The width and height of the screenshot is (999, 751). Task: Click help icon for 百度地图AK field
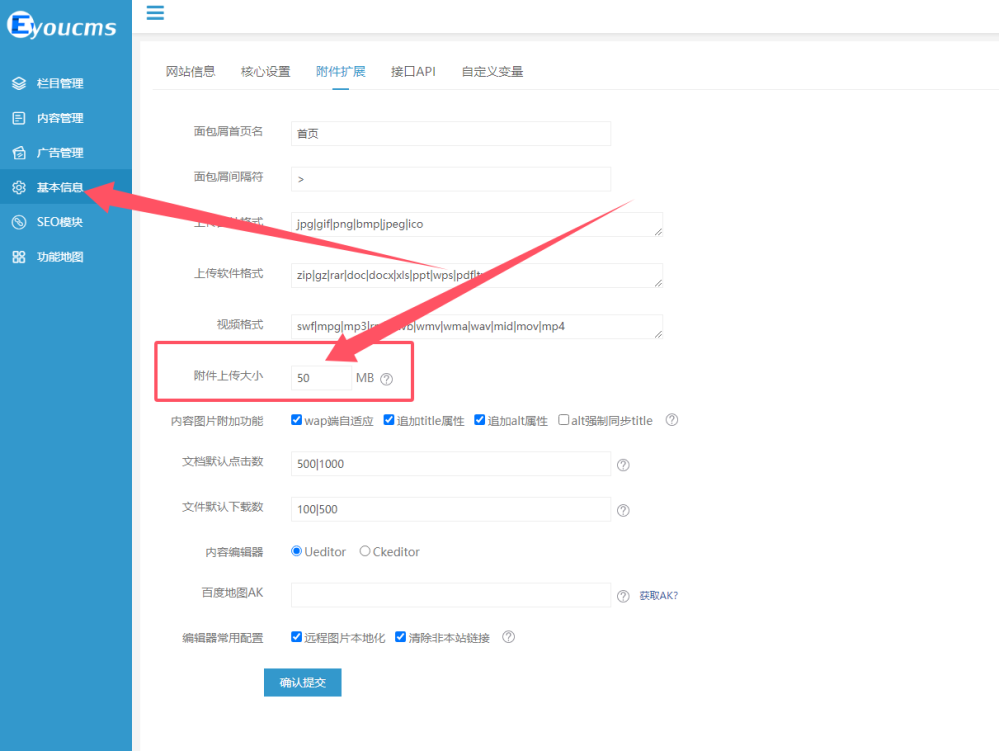(x=623, y=596)
